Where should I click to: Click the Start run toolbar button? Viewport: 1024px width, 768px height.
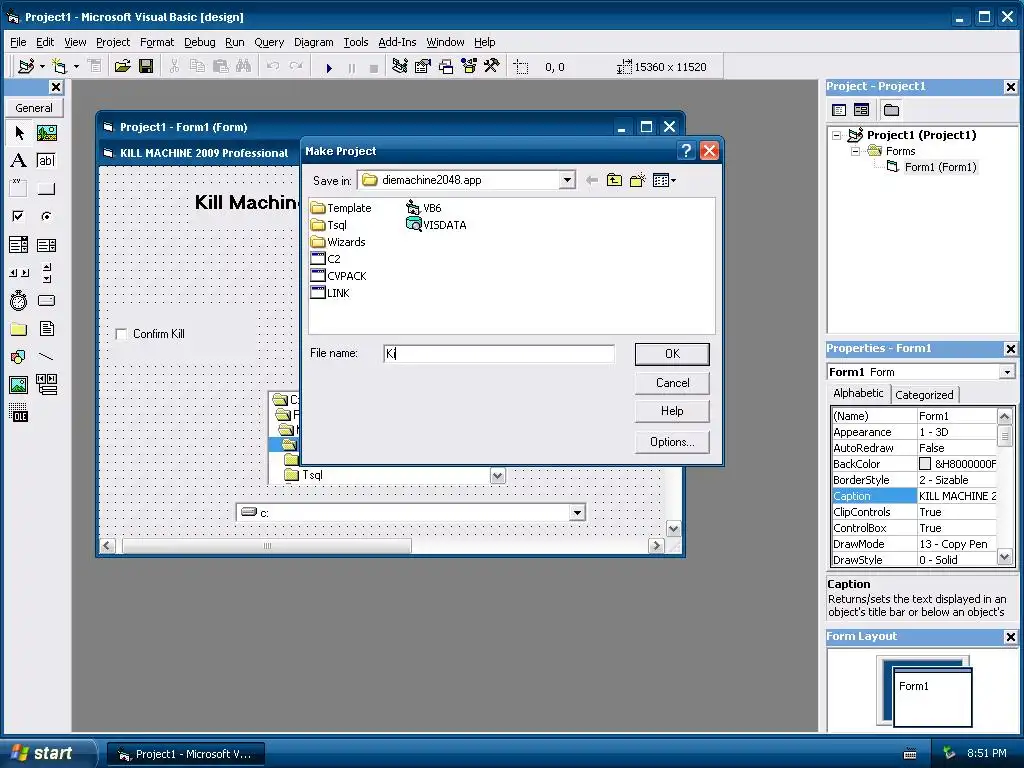coord(329,67)
